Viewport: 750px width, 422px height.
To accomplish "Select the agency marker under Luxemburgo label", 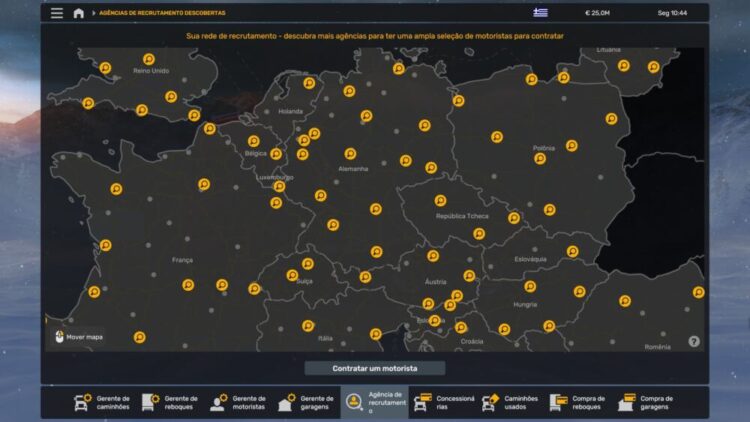I will click(279, 187).
